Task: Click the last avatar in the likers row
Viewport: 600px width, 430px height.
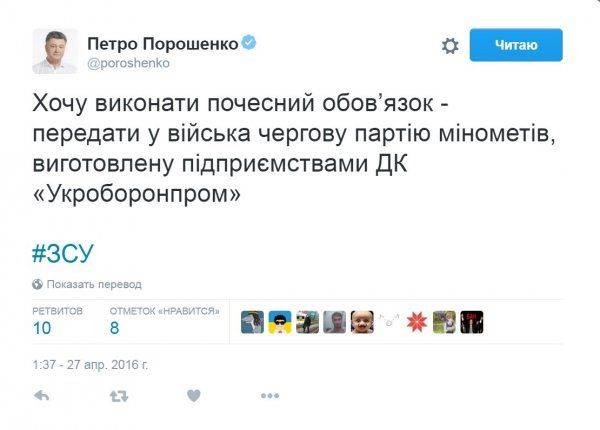Action: 472,321
